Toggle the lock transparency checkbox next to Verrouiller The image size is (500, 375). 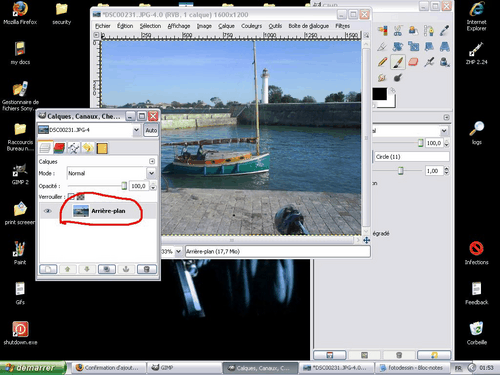pos(71,197)
